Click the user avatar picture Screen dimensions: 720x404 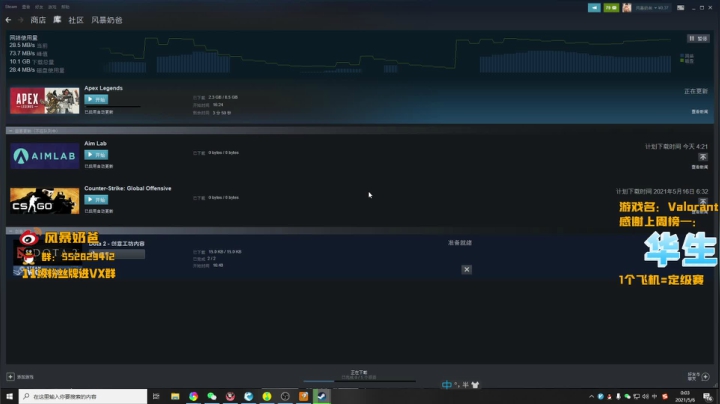click(x=627, y=8)
